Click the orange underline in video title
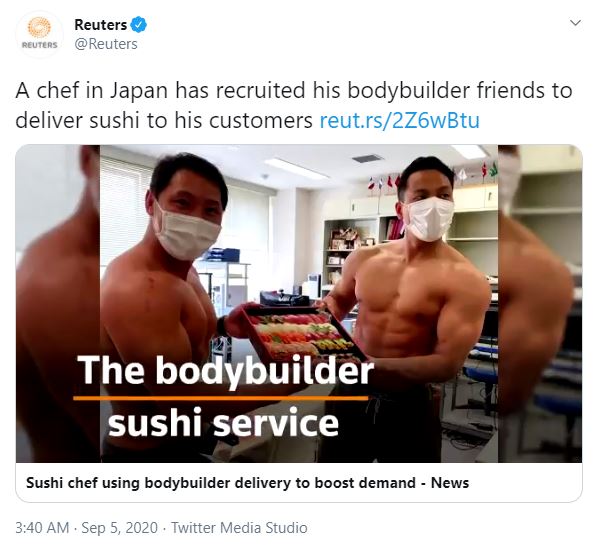 coord(220,398)
